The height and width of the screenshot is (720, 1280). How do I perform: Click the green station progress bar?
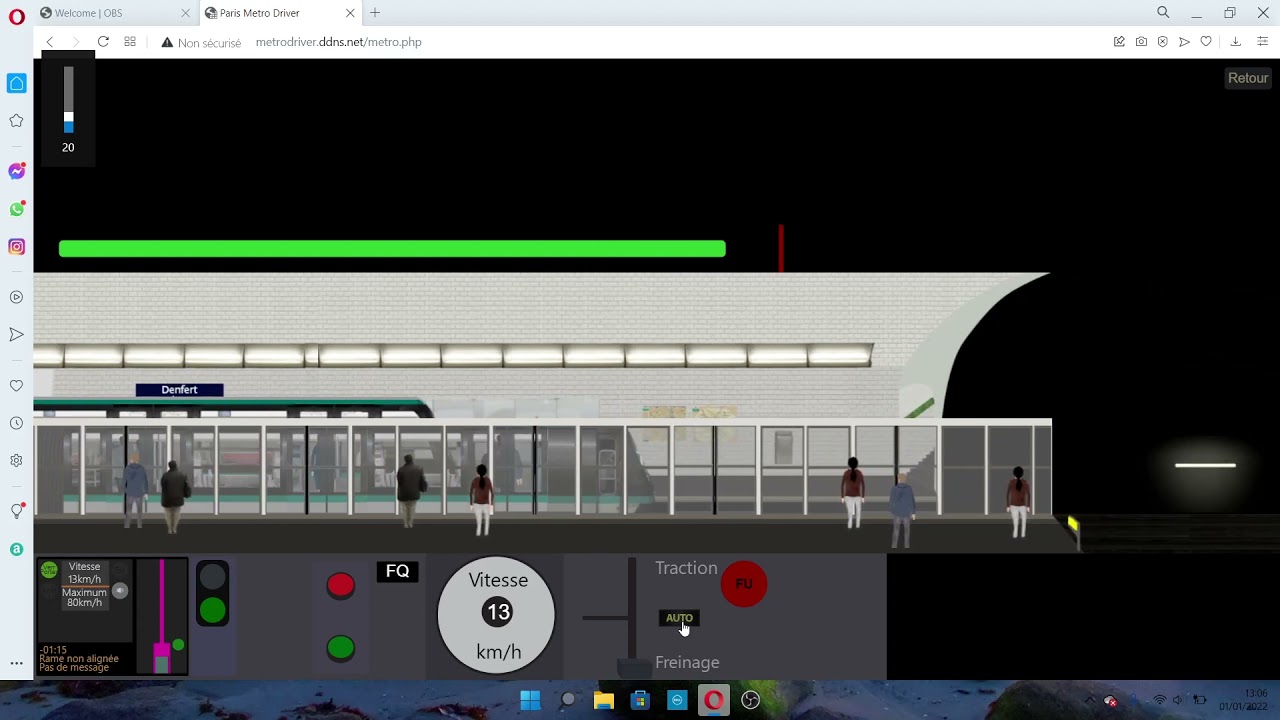tap(392, 249)
